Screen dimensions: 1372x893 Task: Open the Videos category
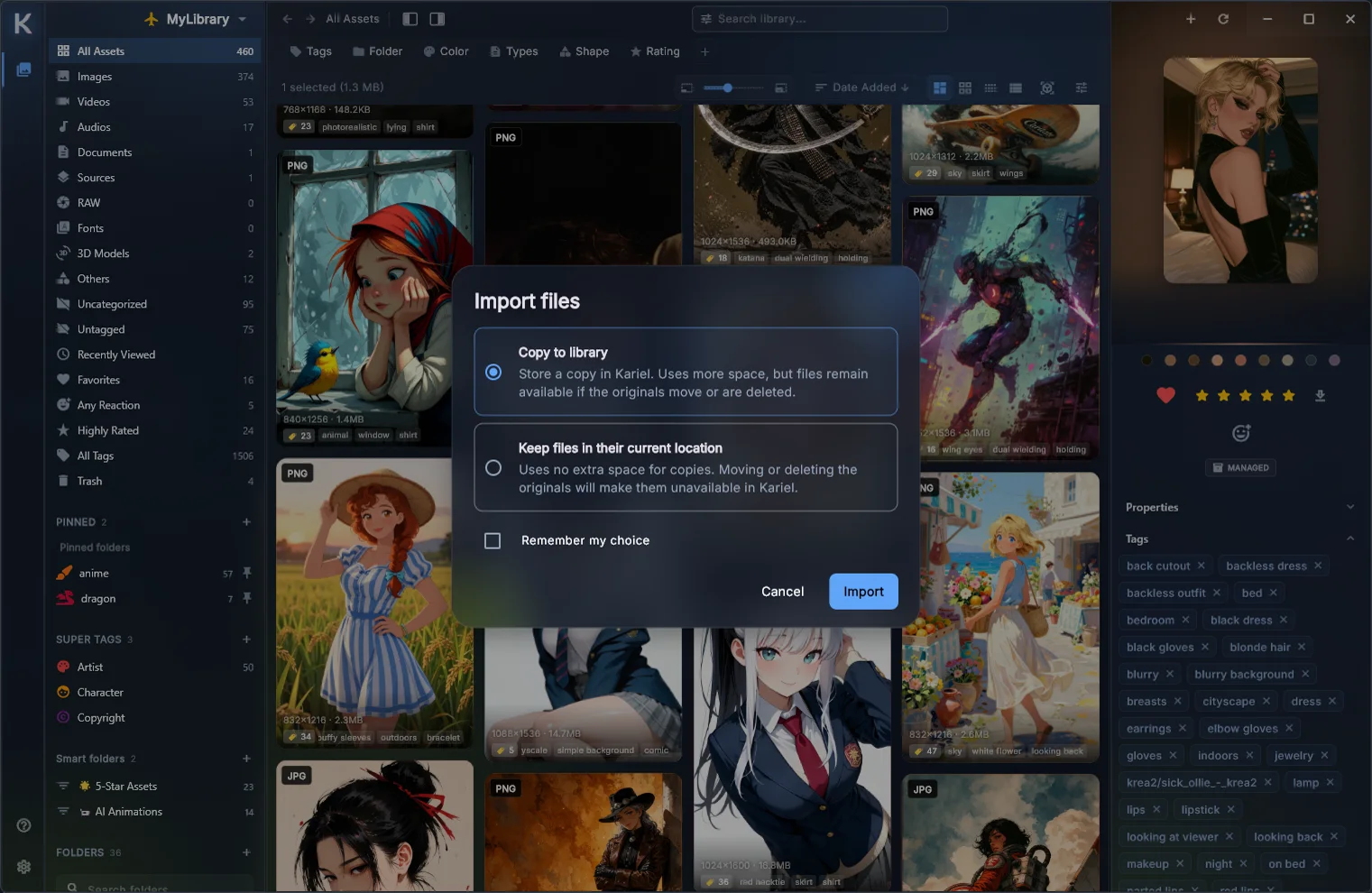[x=154, y=102]
